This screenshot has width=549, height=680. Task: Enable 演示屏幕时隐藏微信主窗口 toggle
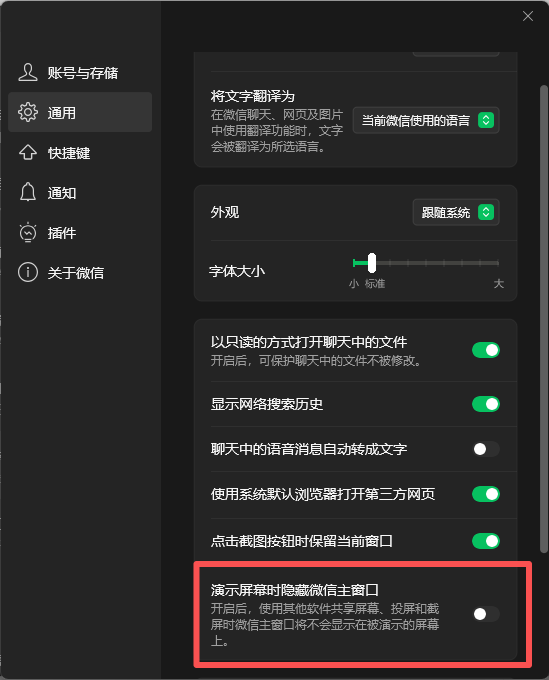pos(486,614)
